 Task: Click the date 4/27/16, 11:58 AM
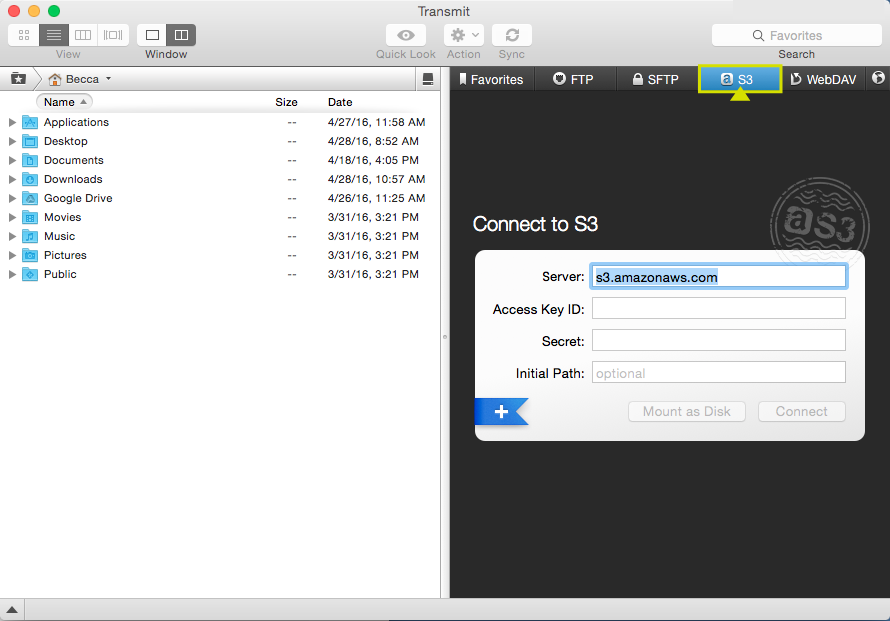coord(376,122)
